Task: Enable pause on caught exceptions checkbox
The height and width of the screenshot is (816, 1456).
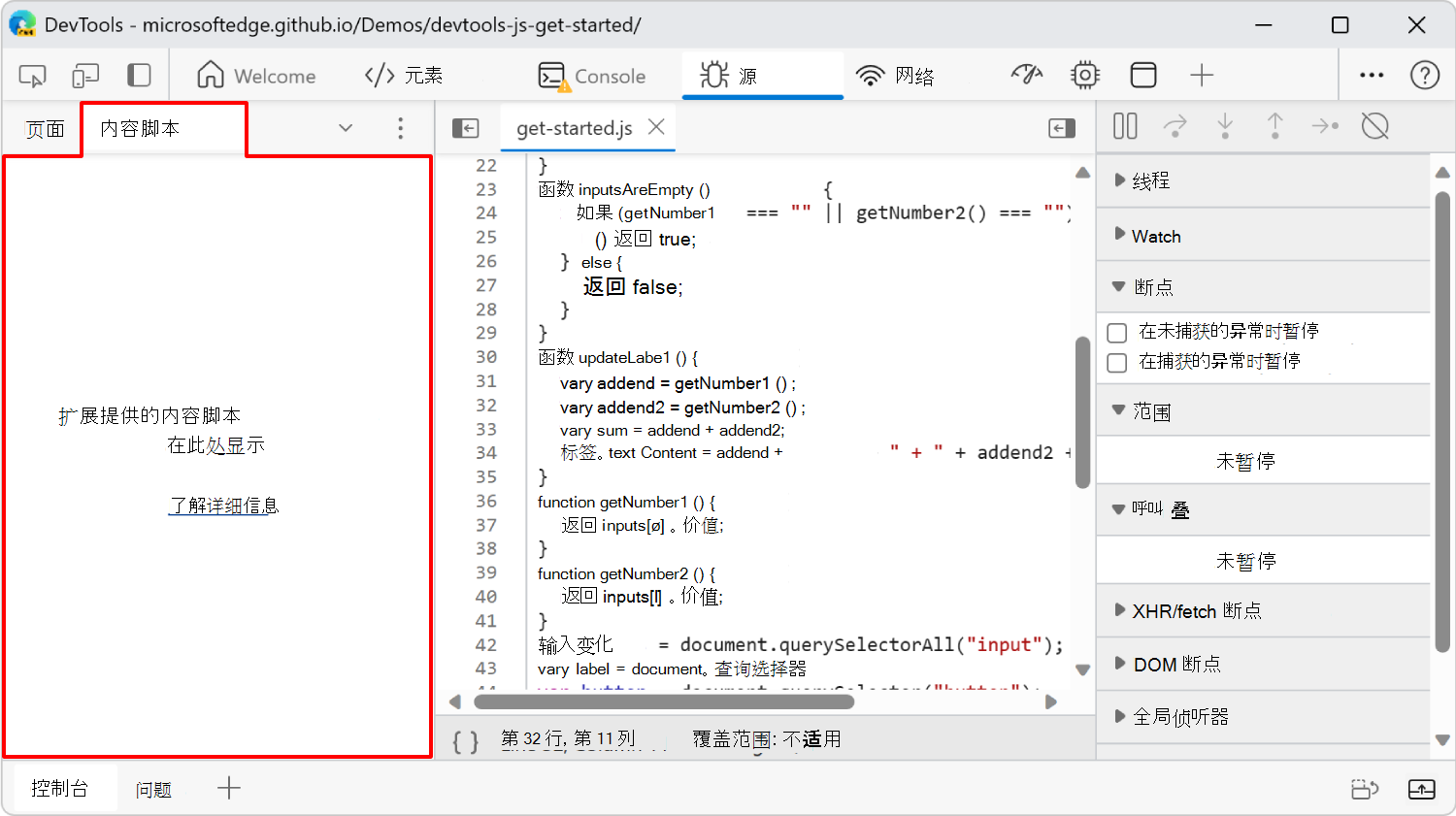Action: (x=1117, y=363)
